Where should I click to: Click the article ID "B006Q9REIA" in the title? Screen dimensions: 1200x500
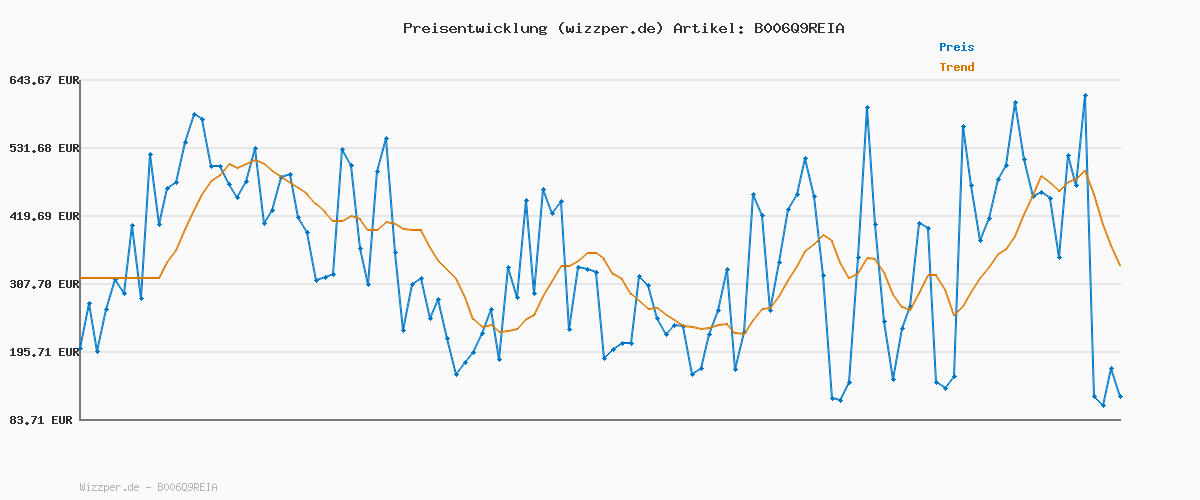[x=798, y=28]
